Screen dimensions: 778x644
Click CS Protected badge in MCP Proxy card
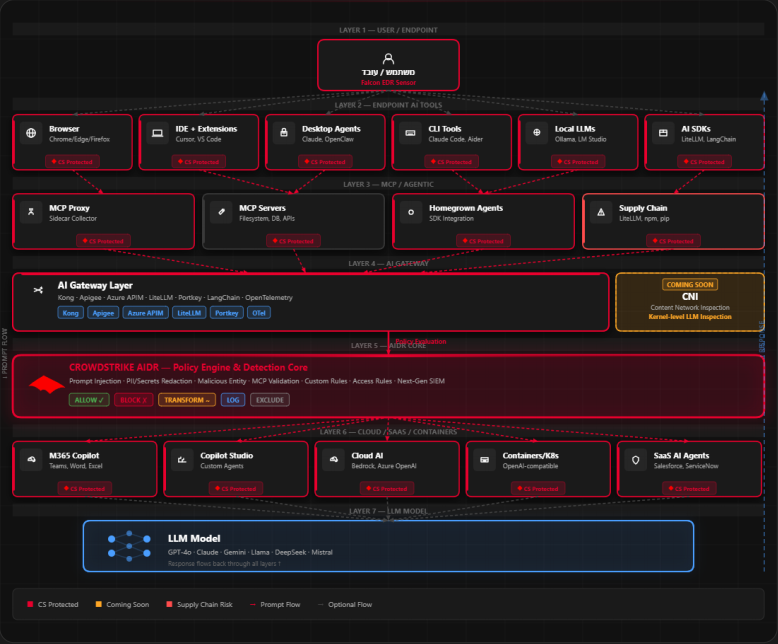click(104, 241)
